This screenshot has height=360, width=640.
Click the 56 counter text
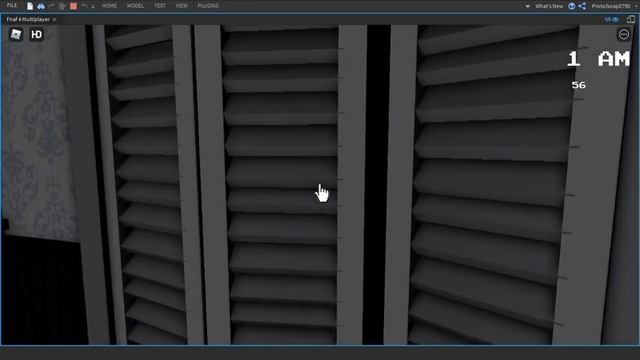pos(578,85)
